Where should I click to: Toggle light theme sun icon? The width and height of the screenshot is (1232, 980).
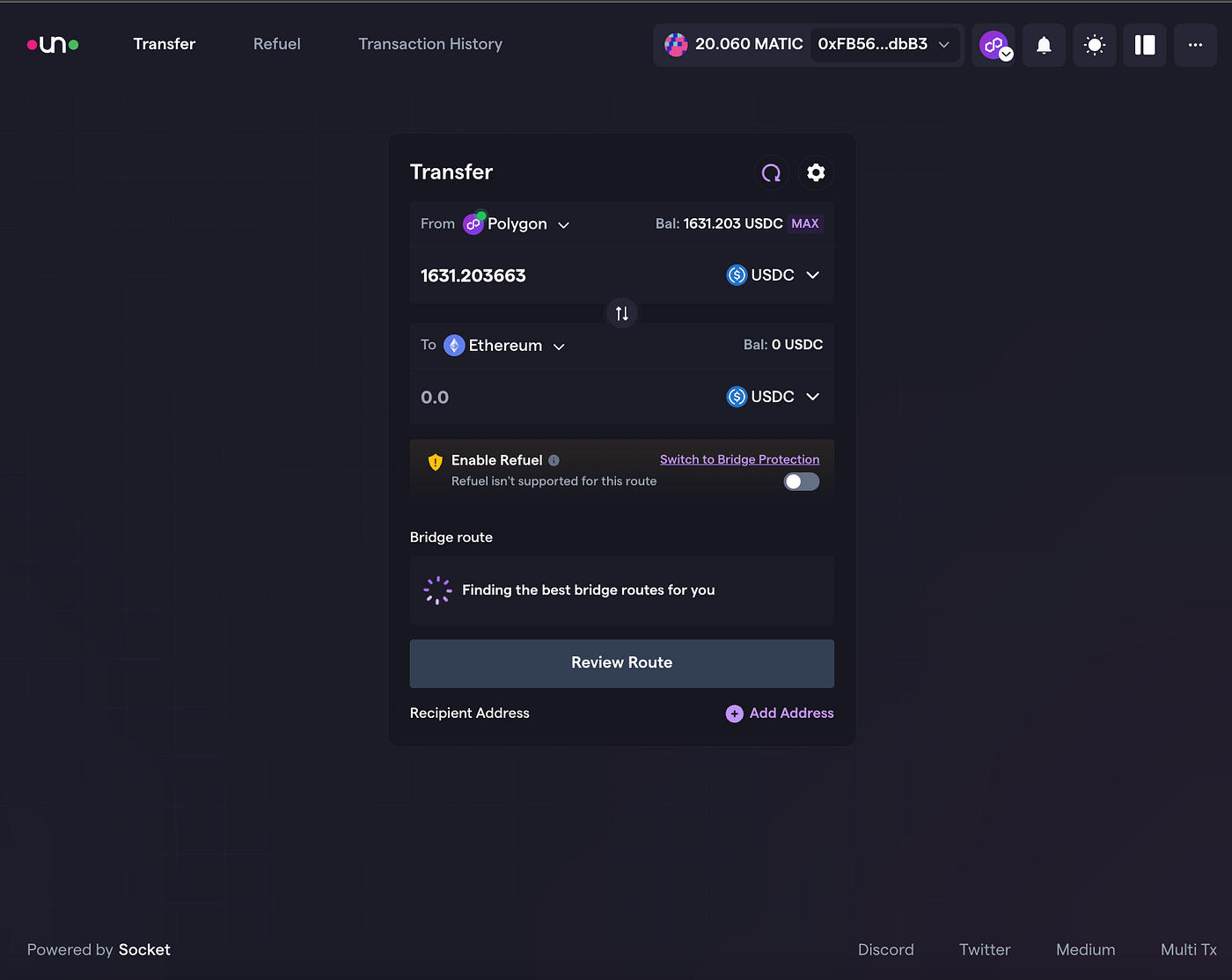point(1095,45)
